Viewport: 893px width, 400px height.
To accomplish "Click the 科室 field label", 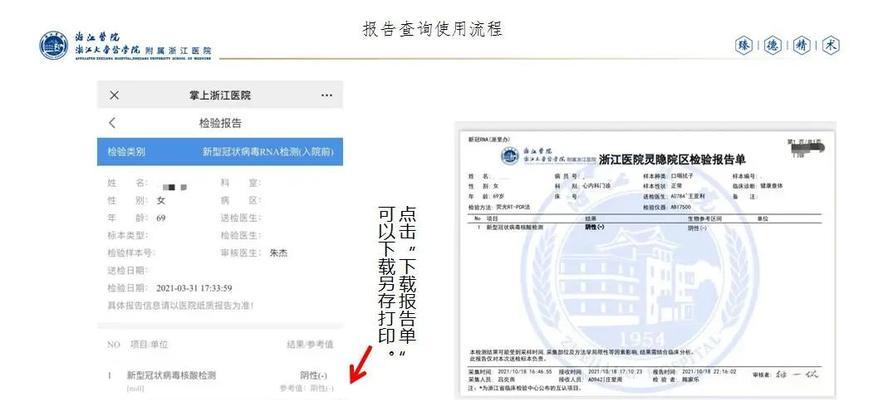I will click(240, 183).
